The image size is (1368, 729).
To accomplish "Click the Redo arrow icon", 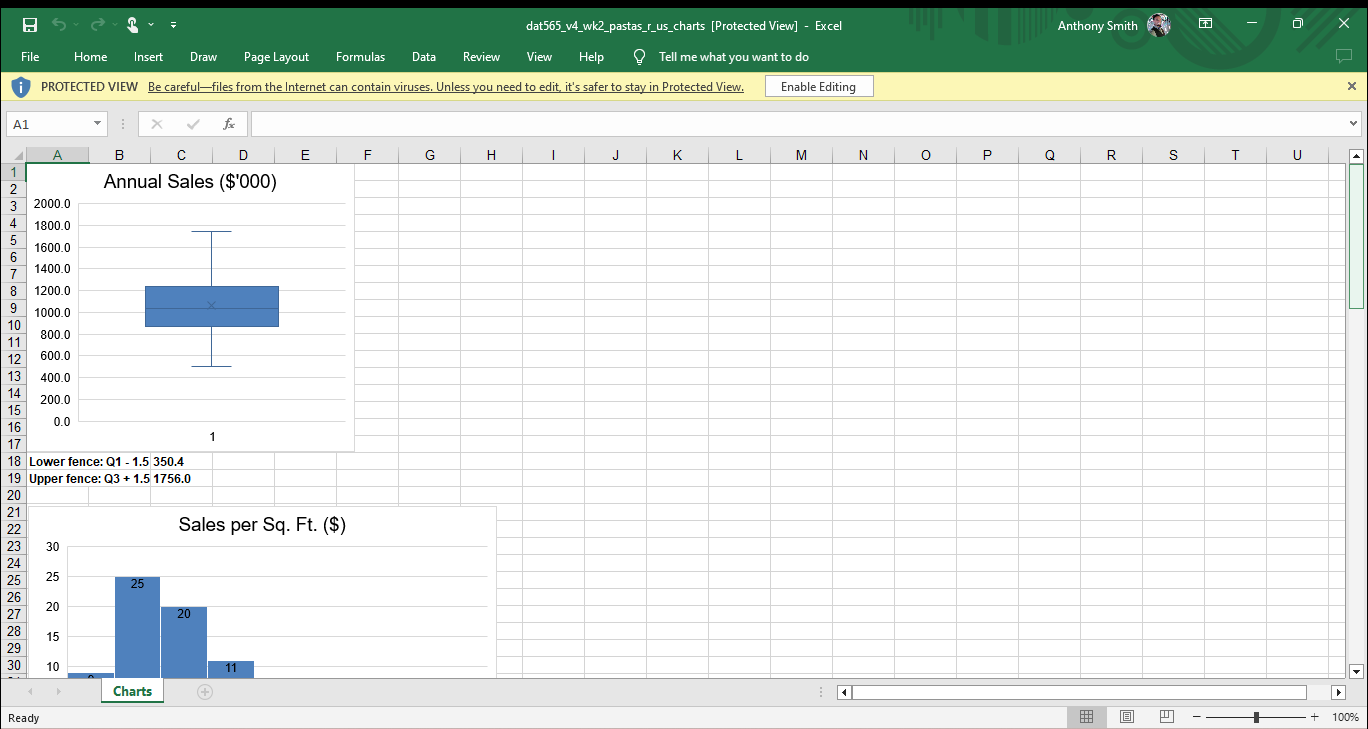I will [x=100, y=25].
